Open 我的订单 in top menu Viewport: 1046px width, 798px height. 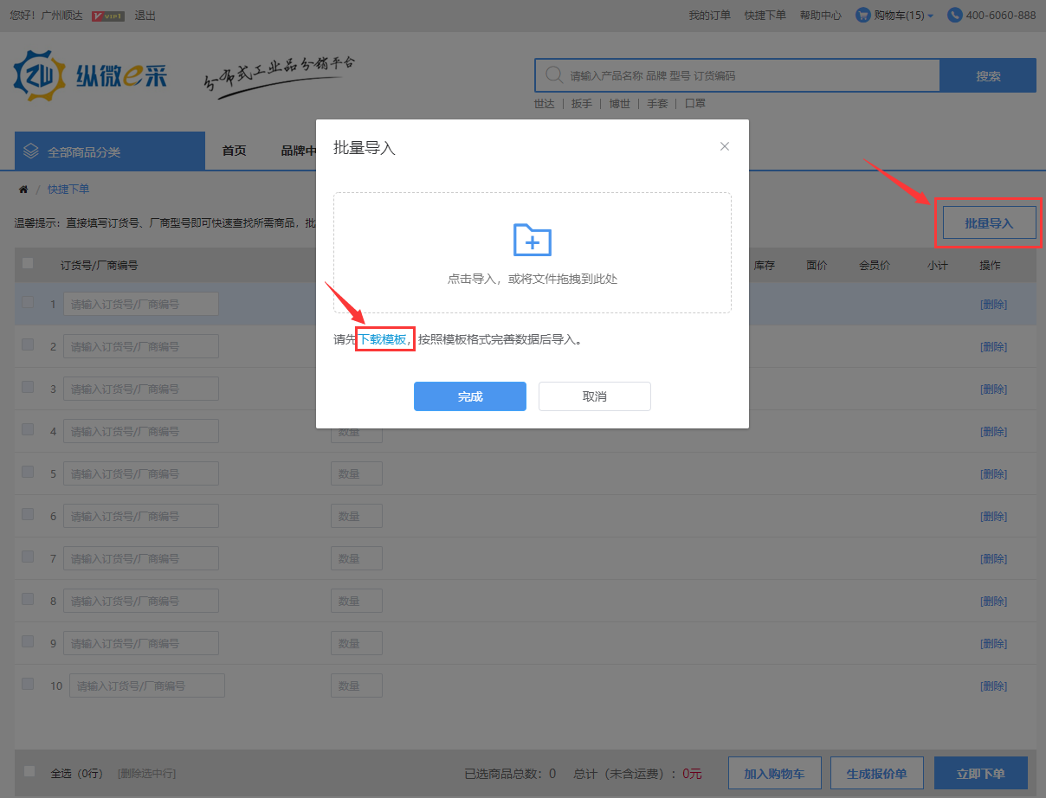point(709,15)
